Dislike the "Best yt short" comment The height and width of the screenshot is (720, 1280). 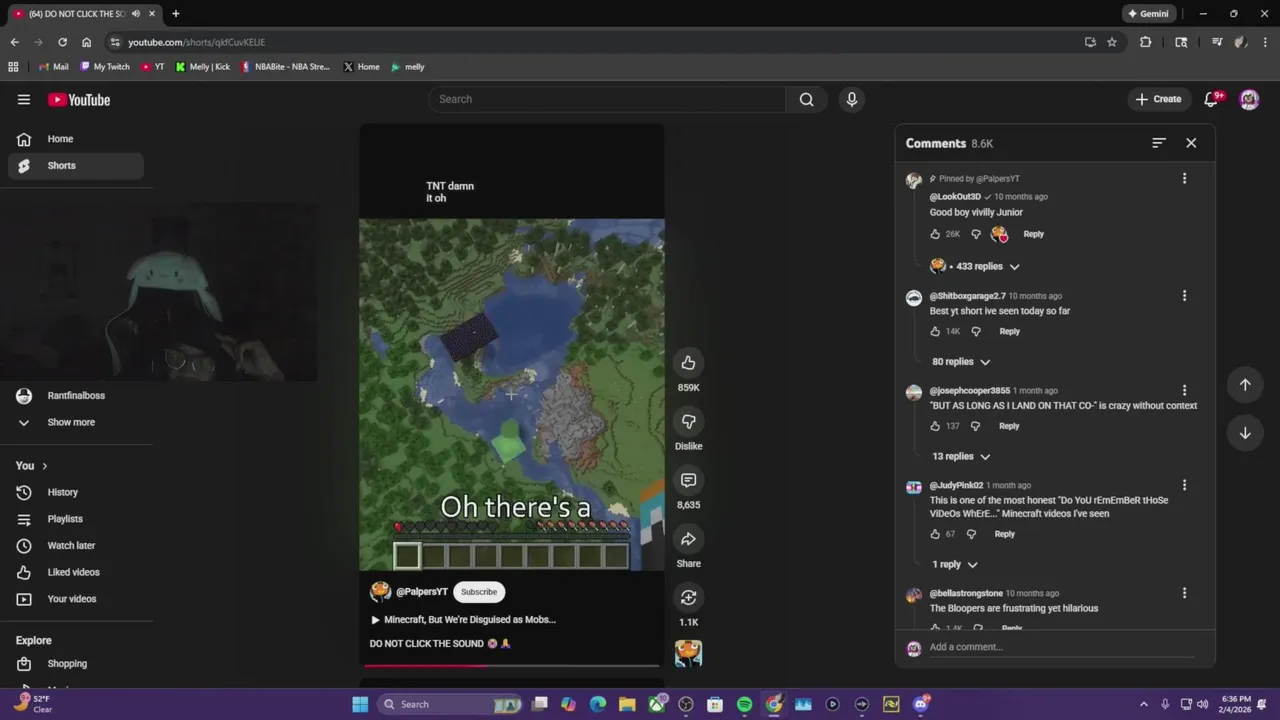click(x=976, y=331)
